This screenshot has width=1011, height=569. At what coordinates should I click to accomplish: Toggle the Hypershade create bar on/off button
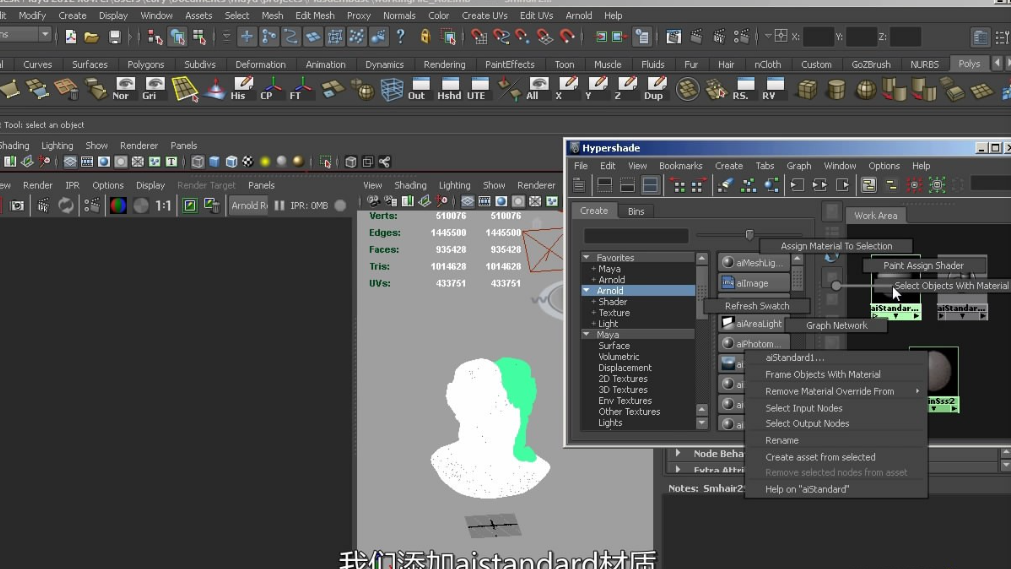579,186
